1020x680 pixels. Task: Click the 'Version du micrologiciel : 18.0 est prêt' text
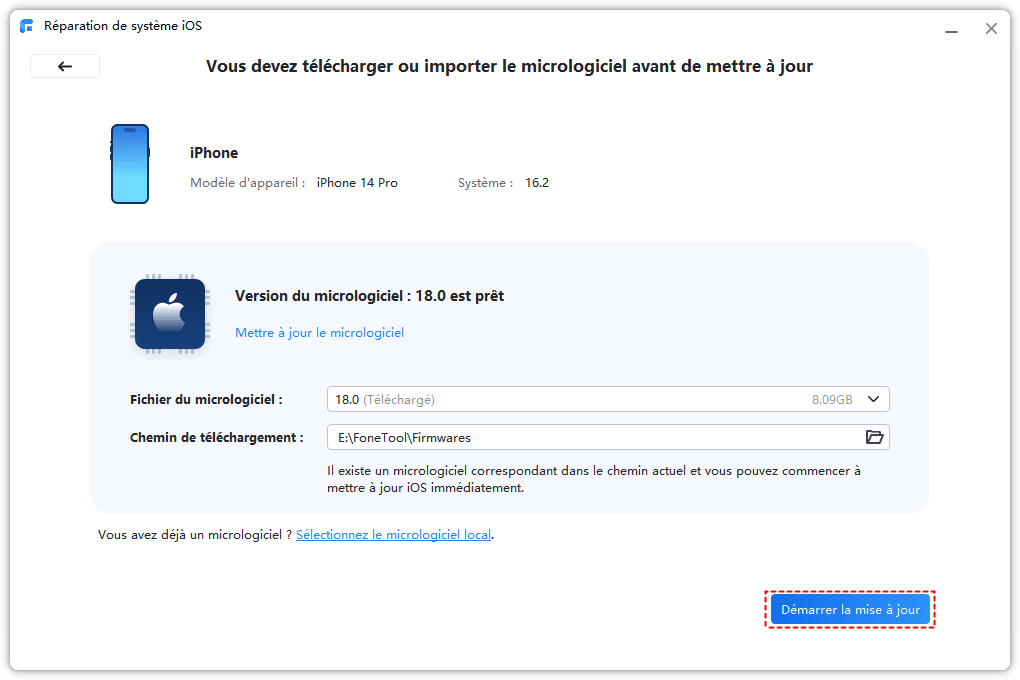click(x=369, y=296)
